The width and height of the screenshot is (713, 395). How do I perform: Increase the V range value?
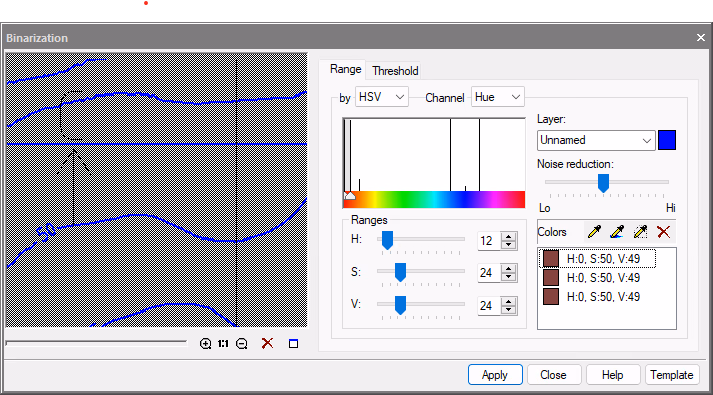point(509,301)
